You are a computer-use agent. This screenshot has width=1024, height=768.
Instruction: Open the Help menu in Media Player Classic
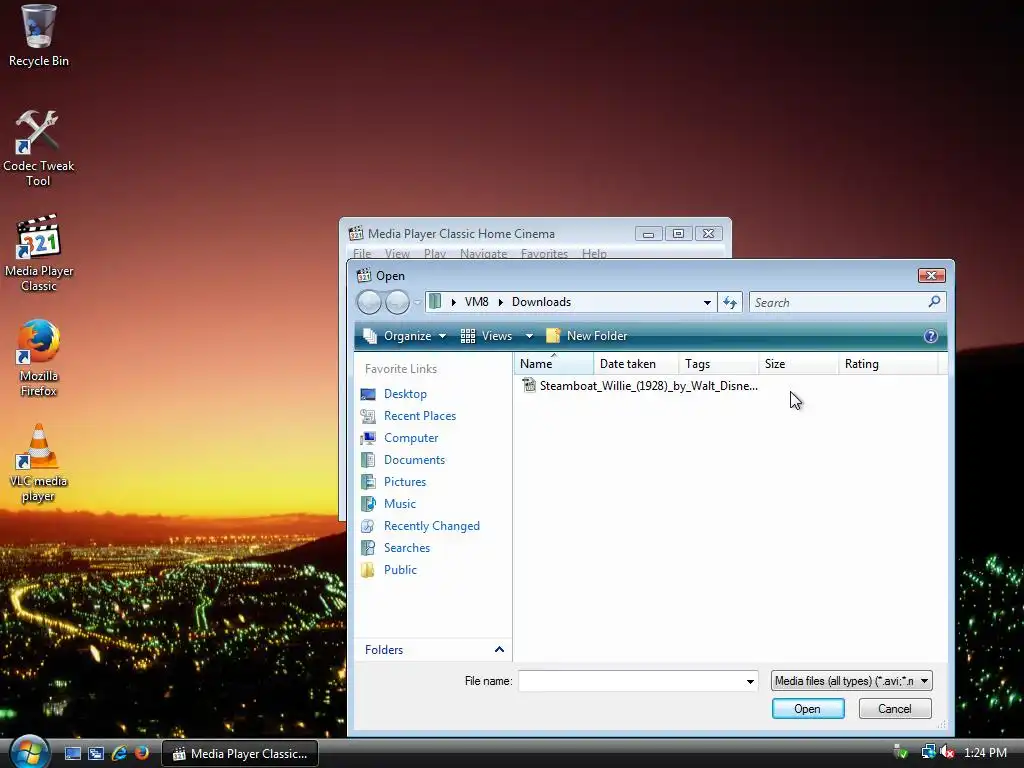point(594,253)
